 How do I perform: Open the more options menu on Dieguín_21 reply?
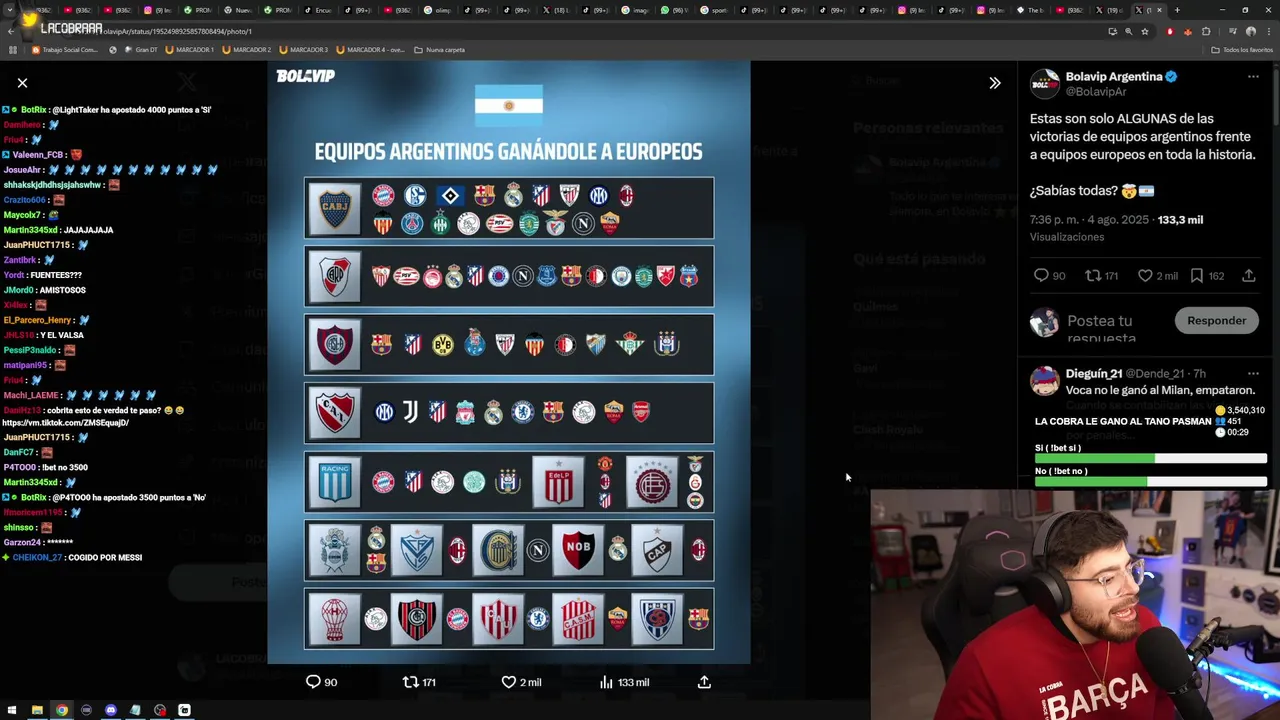[1253, 374]
